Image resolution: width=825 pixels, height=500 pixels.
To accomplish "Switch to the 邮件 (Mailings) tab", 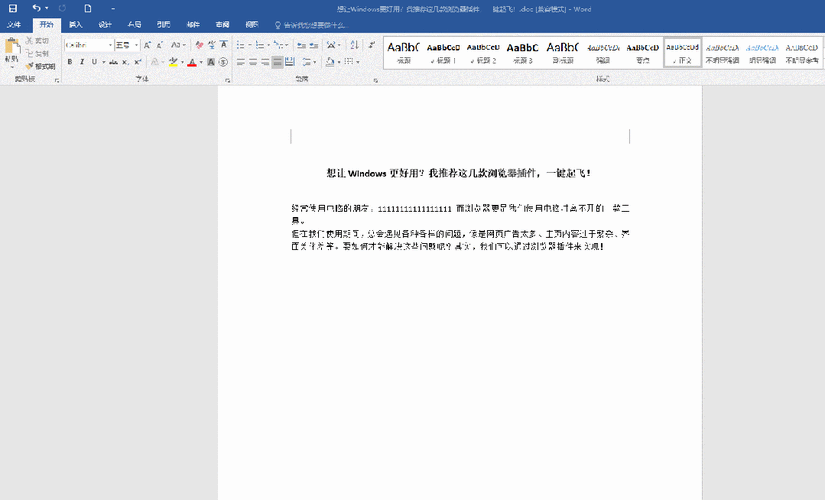I will (x=193, y=25).
